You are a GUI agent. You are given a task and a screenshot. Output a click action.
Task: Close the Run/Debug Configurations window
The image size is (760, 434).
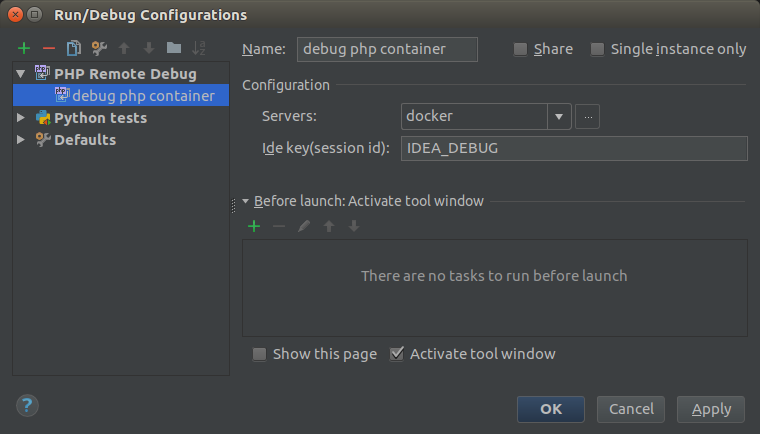(x=16, y=15)
